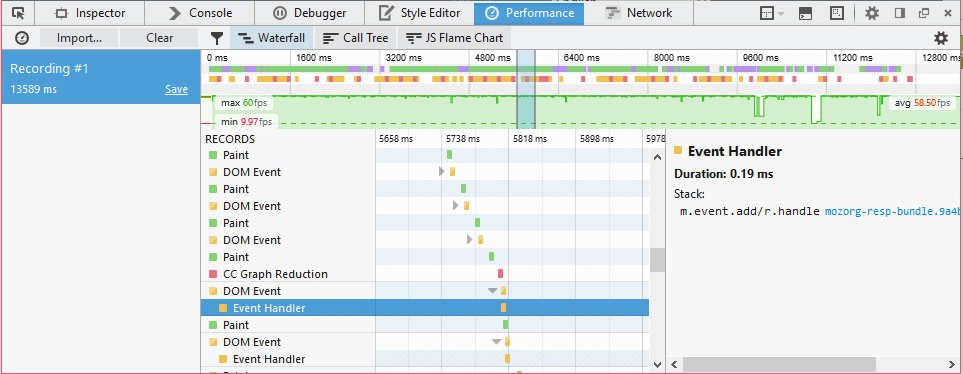This screenshot has width=963, height=374.
Task: Switch to Waterfall view
Action: coord(271,38)
